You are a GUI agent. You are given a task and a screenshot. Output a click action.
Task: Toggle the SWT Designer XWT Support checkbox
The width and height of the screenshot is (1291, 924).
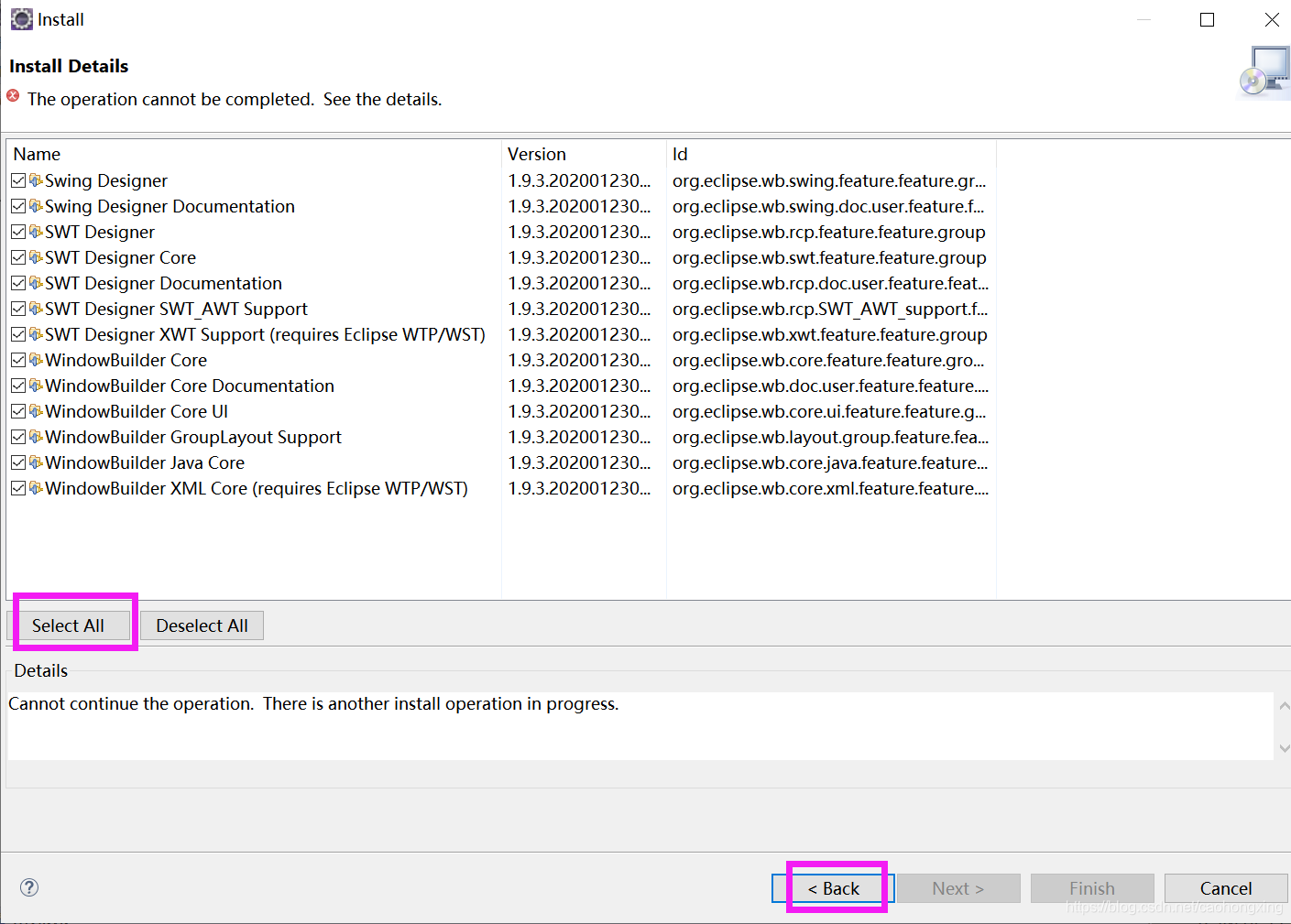tap(18, 334)
